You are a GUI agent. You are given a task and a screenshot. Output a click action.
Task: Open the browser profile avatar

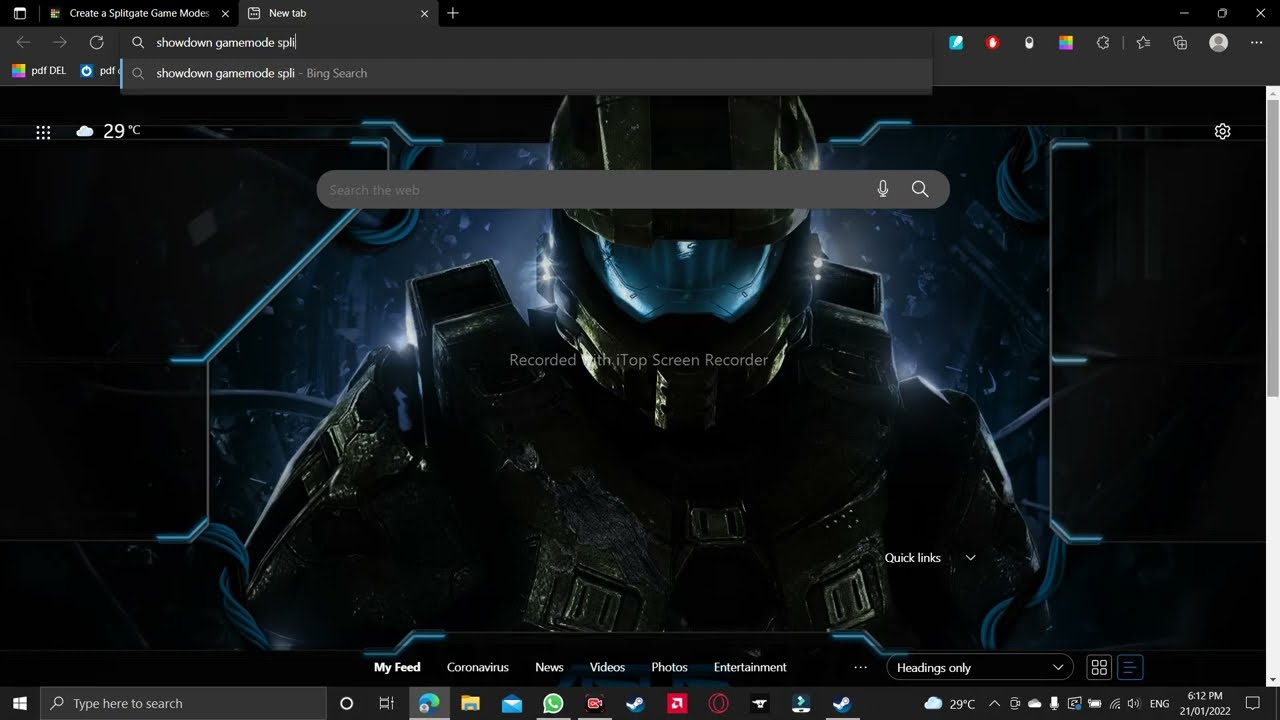pyautogui.click(x=1218, y=42)
